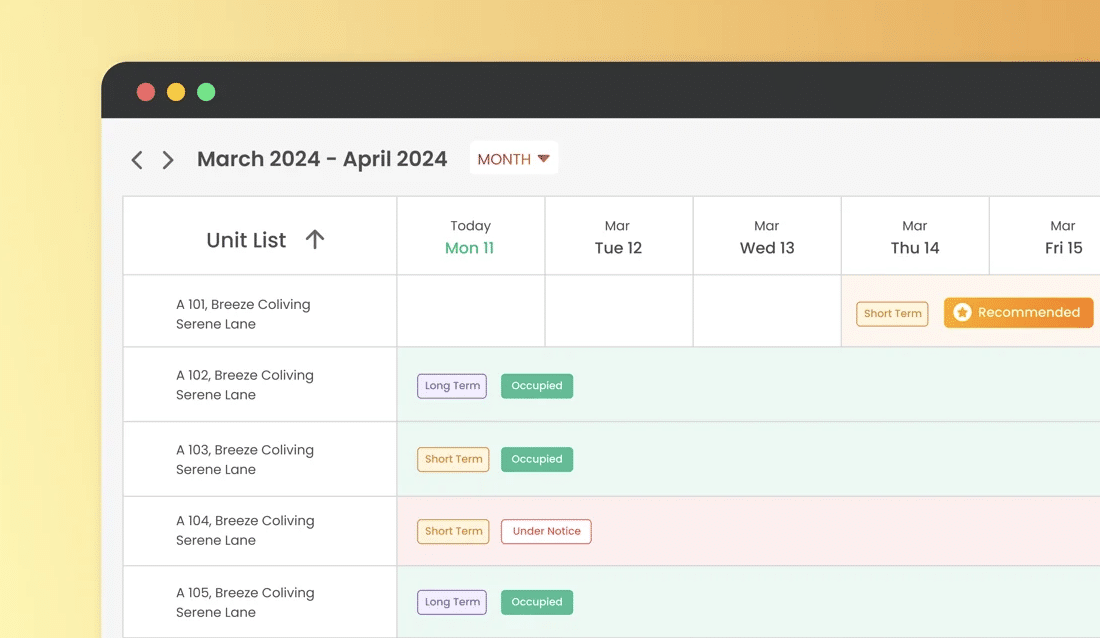
Task: Advance to next period with right chevron
Action: click(168, 160)
